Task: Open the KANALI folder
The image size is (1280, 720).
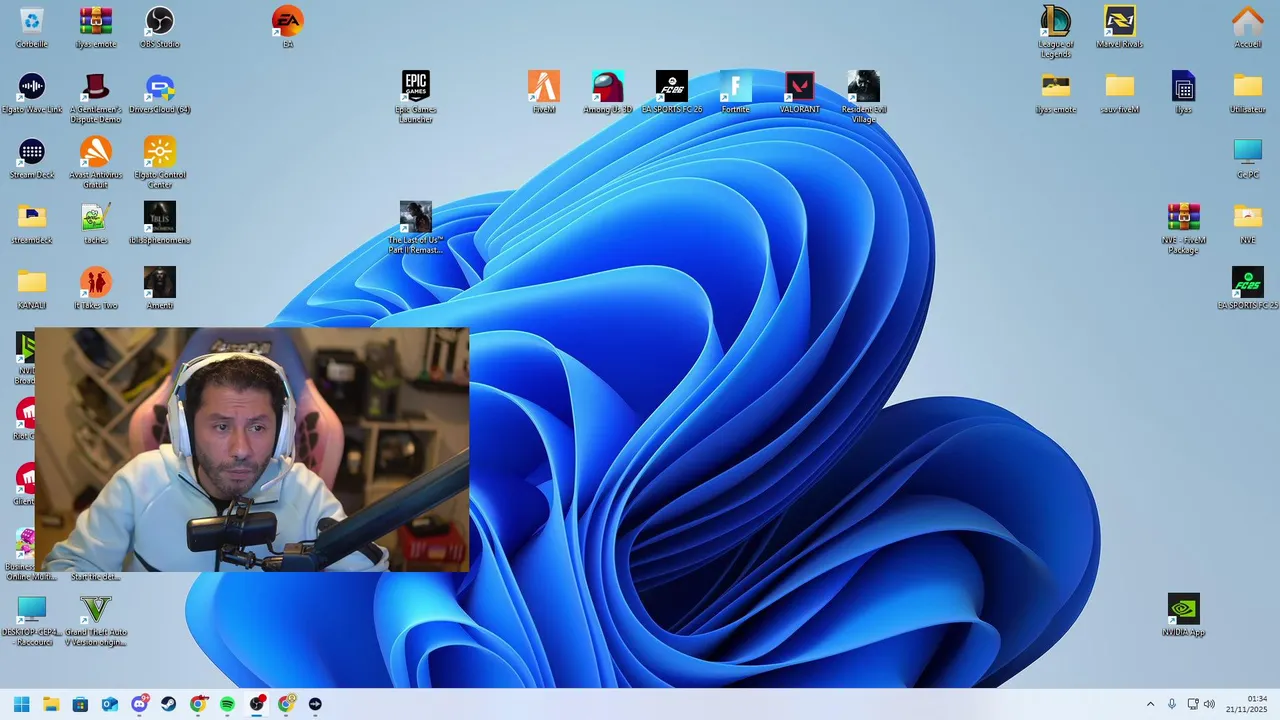Action: coord(32,282)
